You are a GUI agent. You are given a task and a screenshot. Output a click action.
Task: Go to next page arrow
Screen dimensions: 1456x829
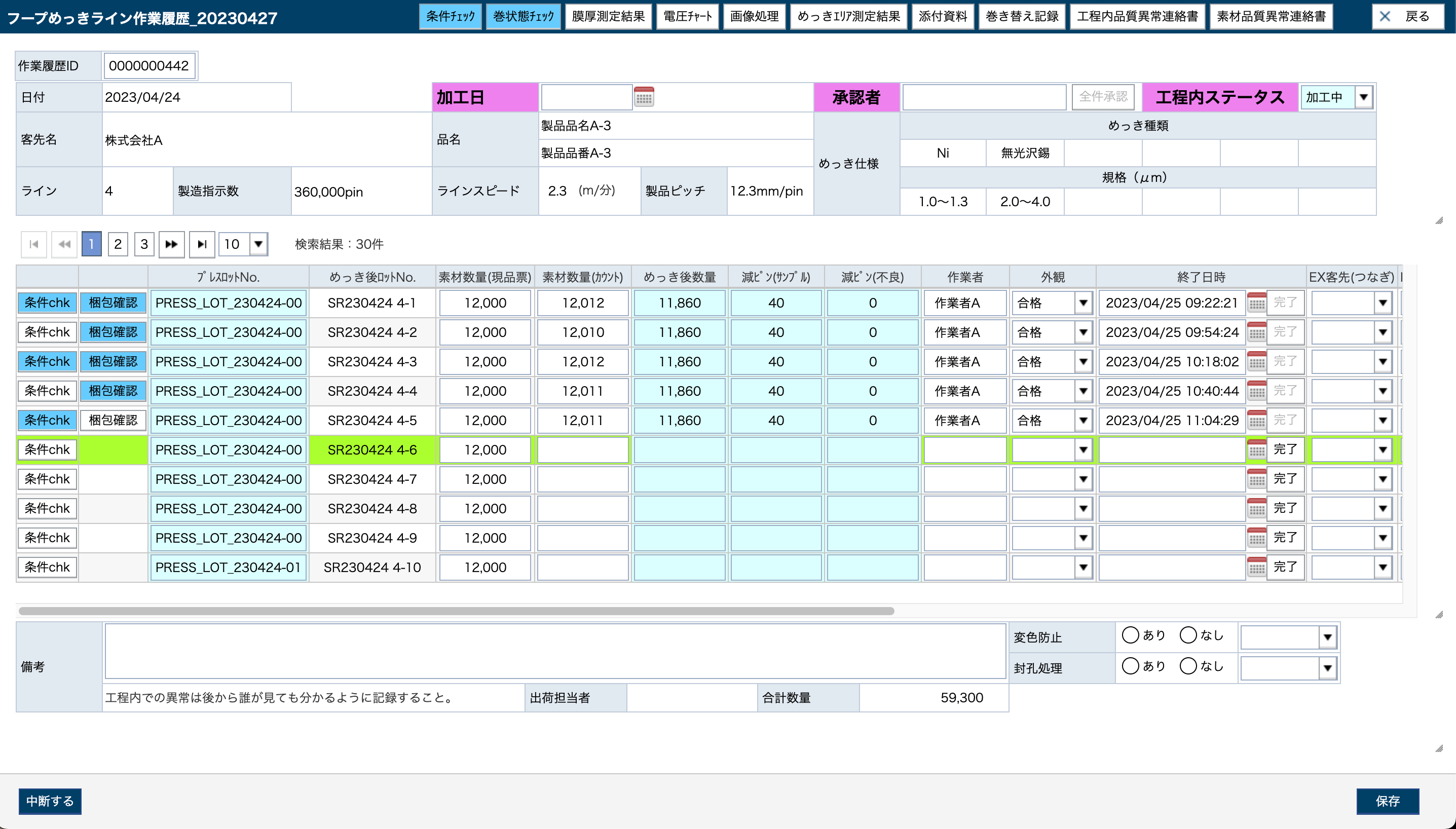[x=171, y=244]
